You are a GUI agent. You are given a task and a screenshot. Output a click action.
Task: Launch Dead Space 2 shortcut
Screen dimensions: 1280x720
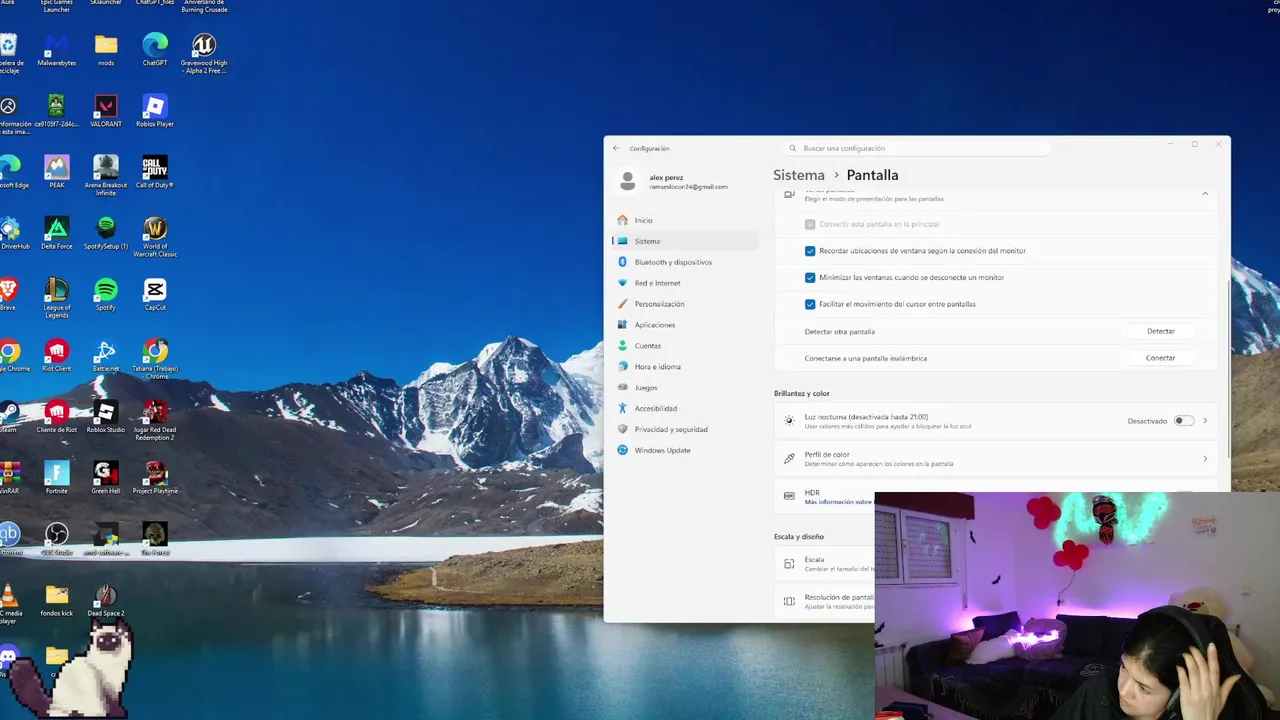(106, 599)
